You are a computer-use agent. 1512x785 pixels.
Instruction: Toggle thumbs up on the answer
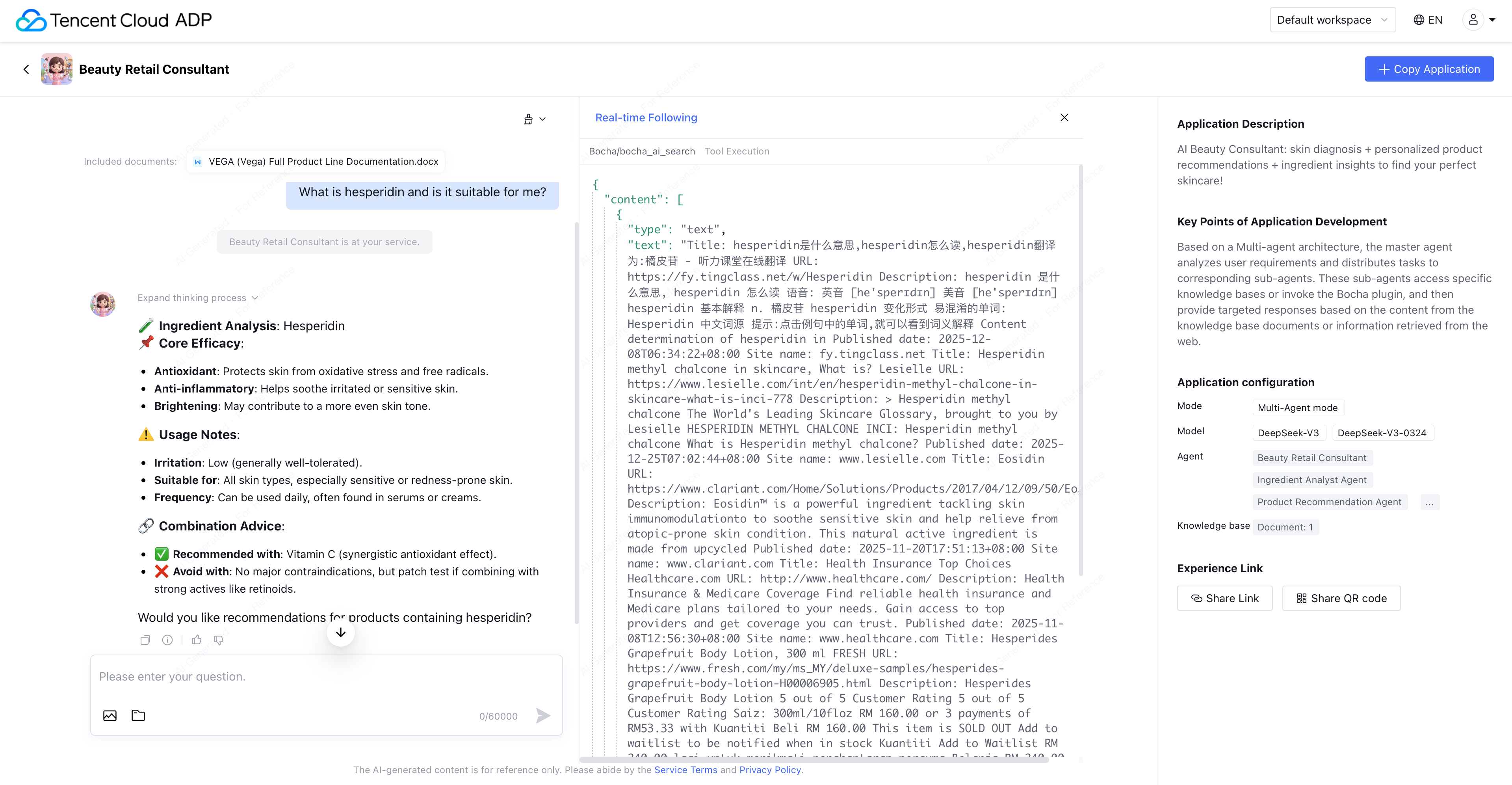pyautogui.click(x=197, y=640)
